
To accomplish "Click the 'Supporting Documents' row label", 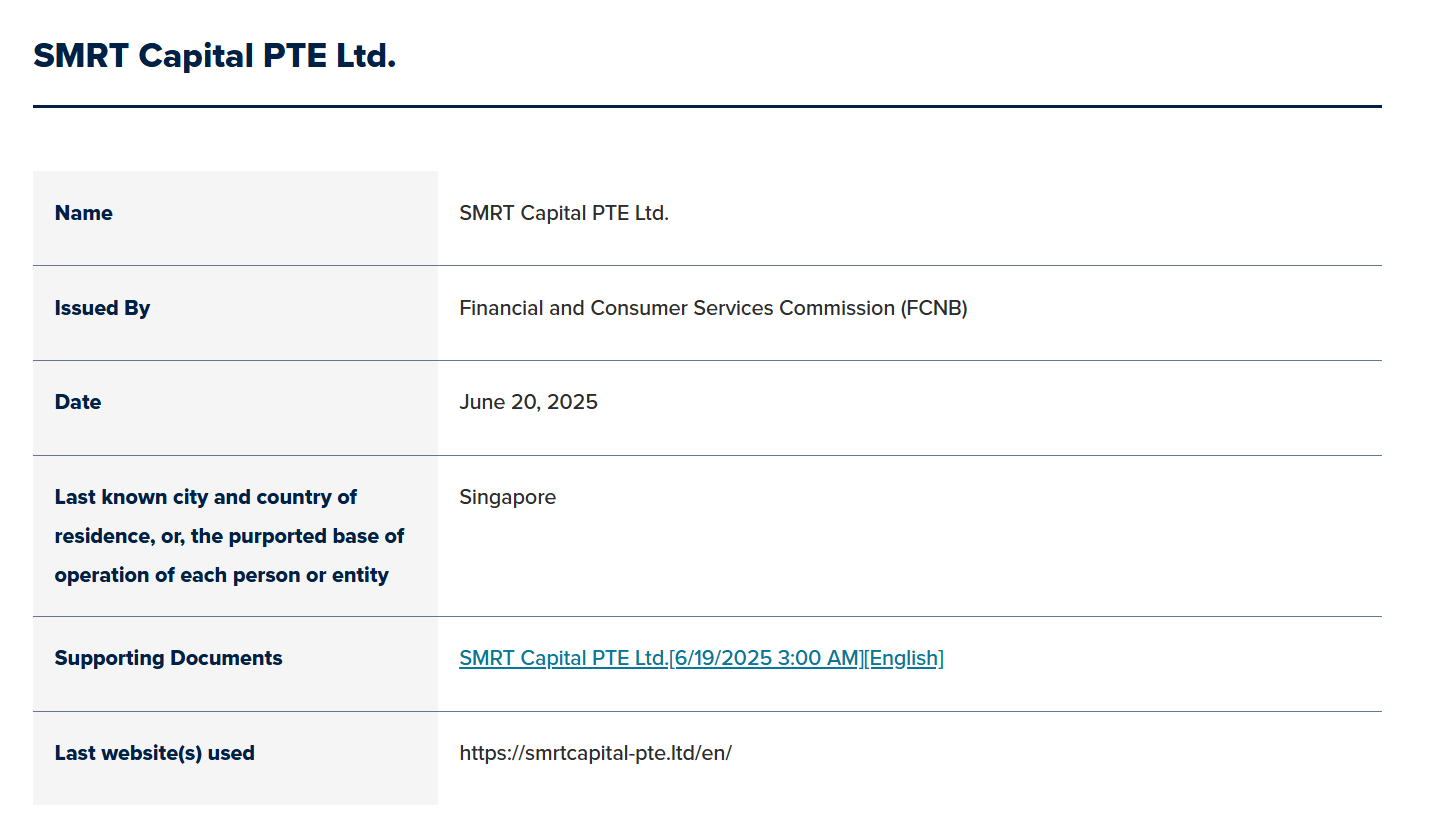I will click(168, 658).
